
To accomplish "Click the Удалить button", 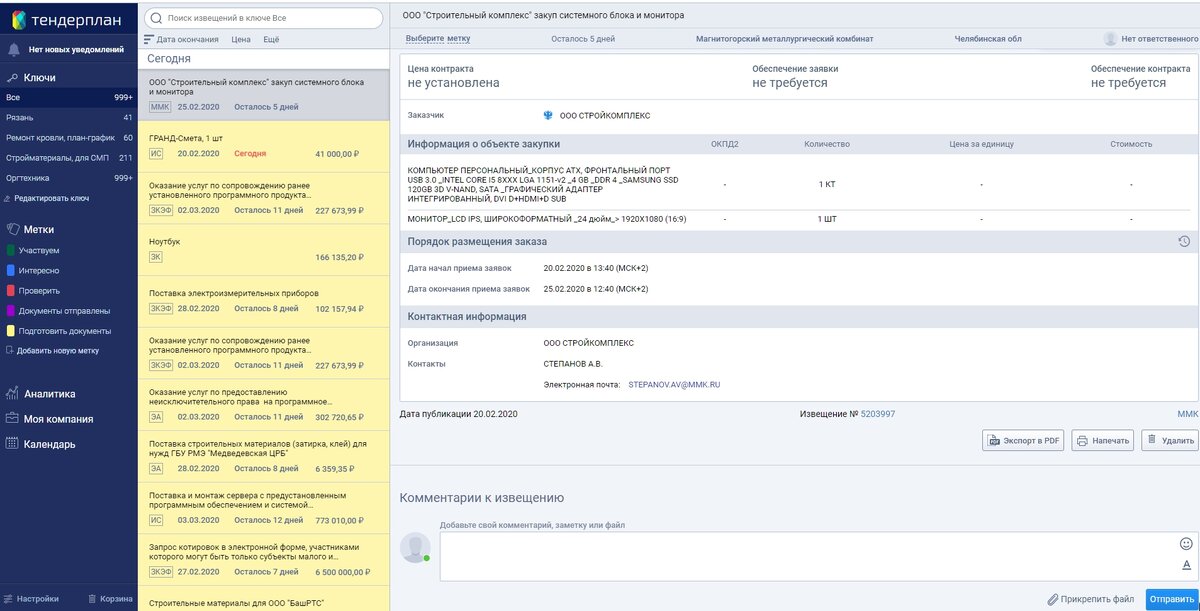I will 1170,440.
